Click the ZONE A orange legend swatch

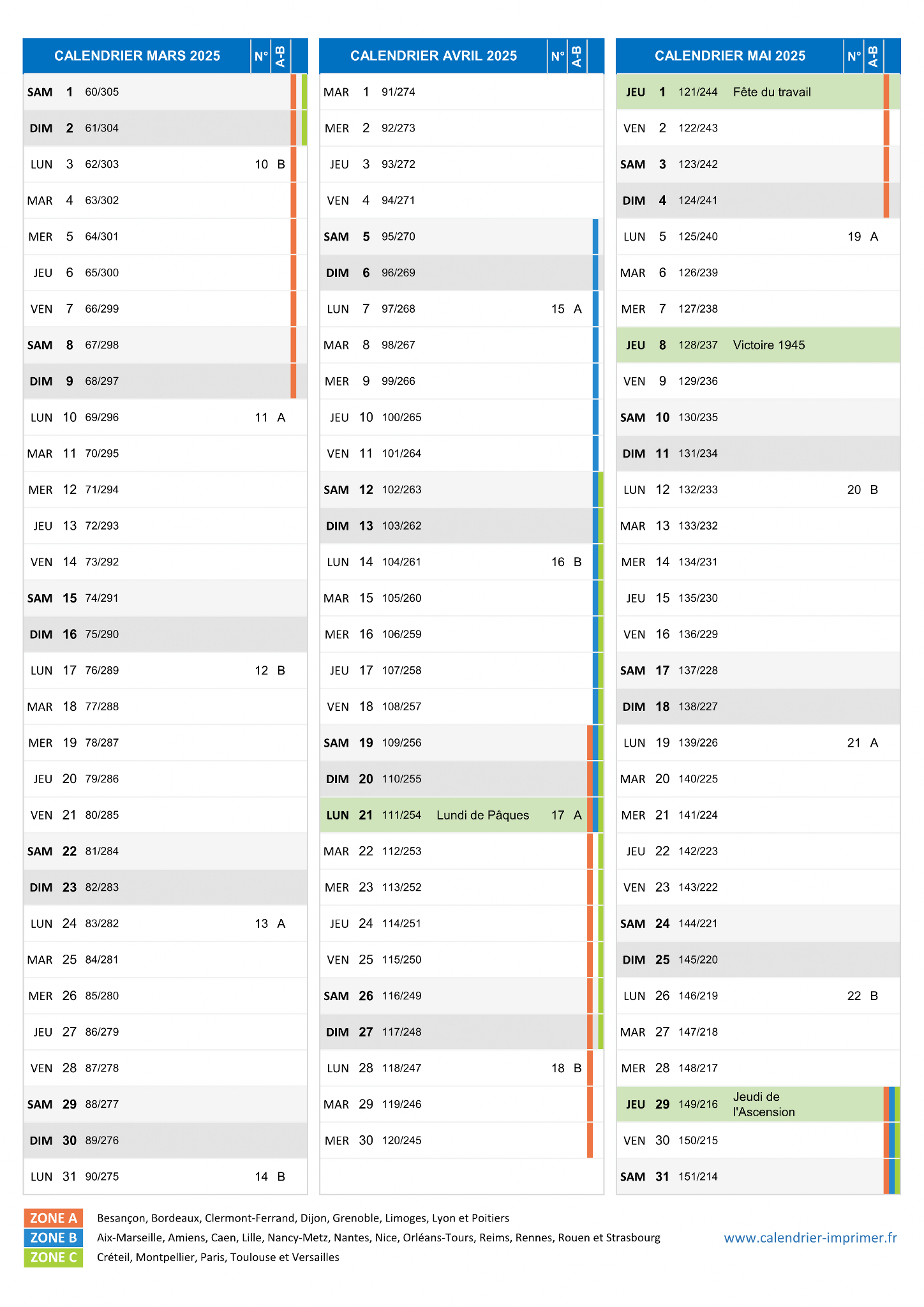click(x=54, y=1218)
